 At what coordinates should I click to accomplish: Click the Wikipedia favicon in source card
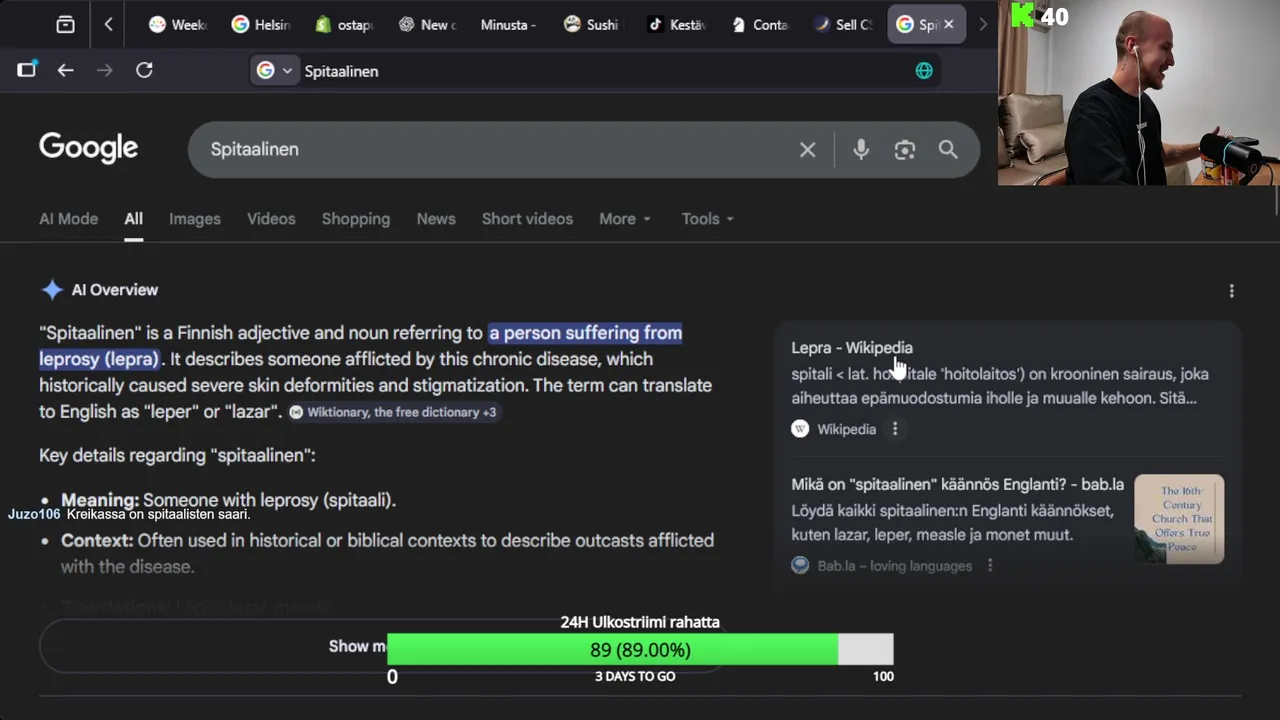(800, 429)
